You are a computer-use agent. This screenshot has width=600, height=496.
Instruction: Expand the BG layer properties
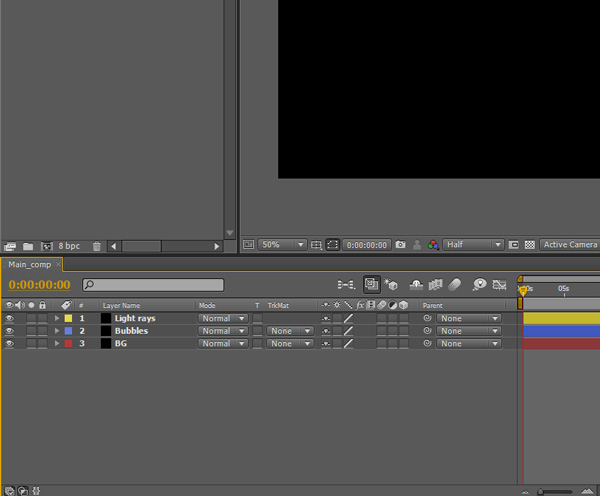coord(57,344)
